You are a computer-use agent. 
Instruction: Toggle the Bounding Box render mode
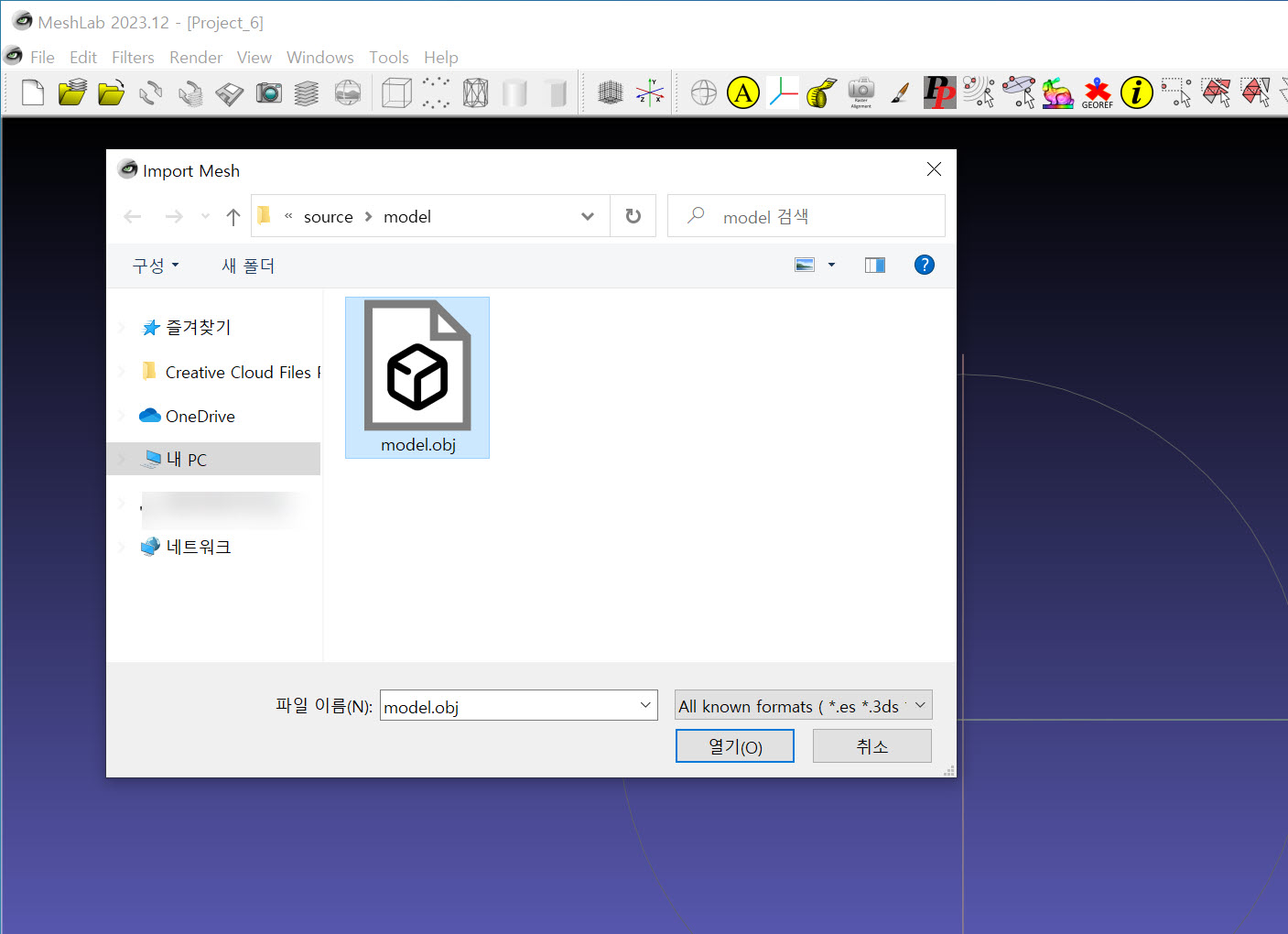click(396, 92)
